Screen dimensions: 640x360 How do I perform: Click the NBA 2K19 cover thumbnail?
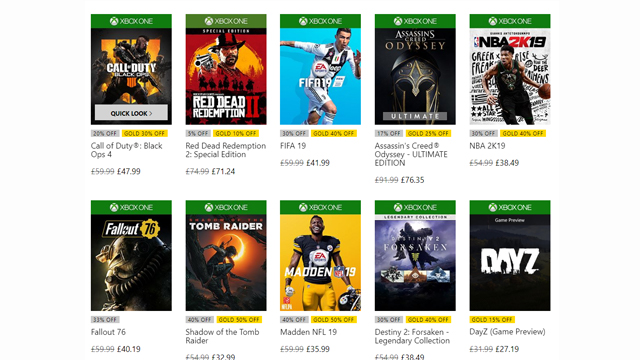[x=510, y=76]
